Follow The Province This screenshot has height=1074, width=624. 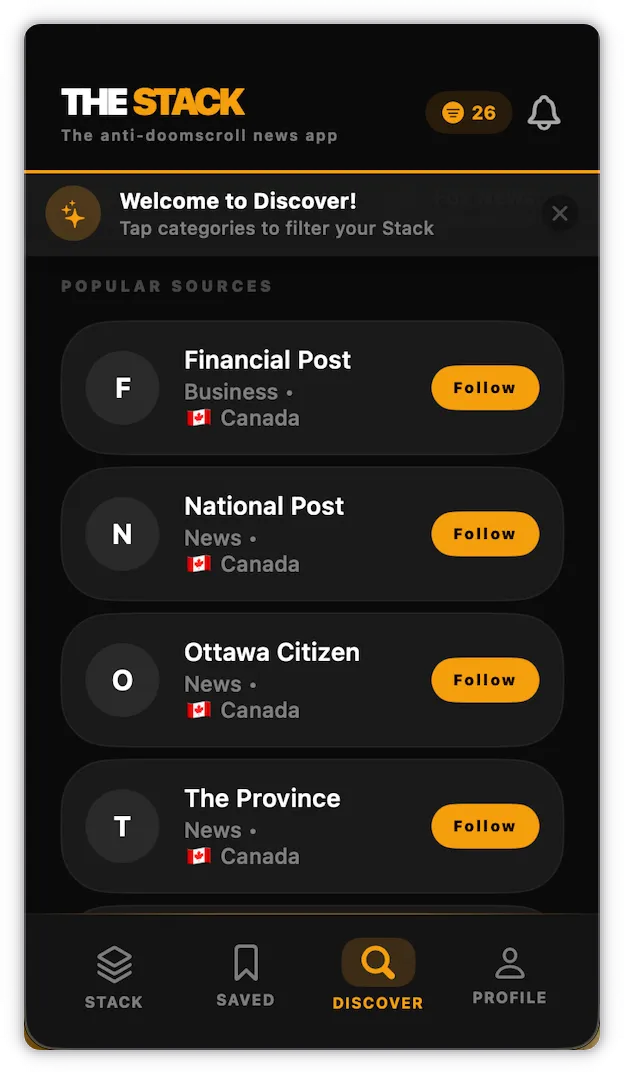(x=485, y=826)
